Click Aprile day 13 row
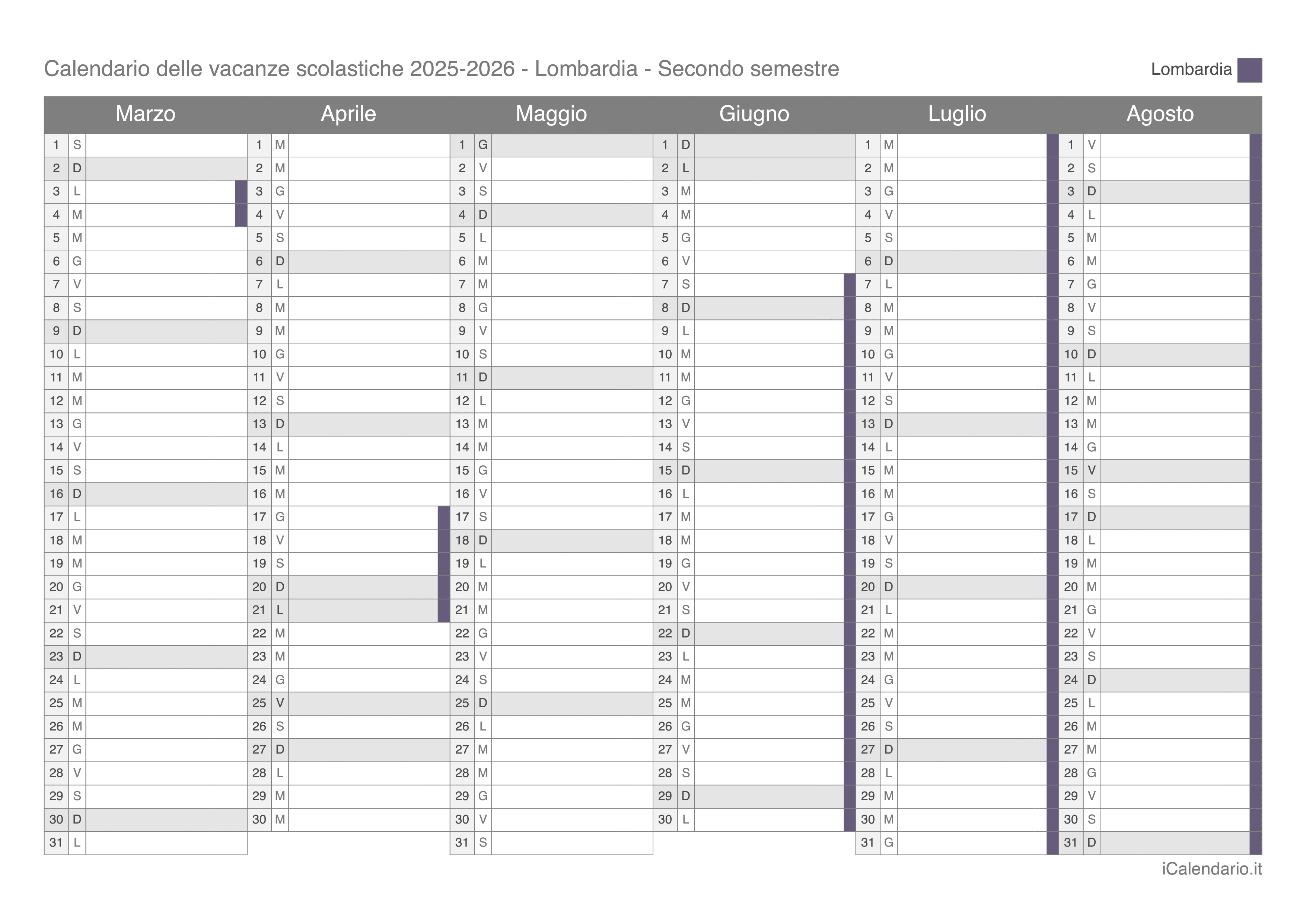The width and height of the screenshot is (1306, 924). coord(348,425)
